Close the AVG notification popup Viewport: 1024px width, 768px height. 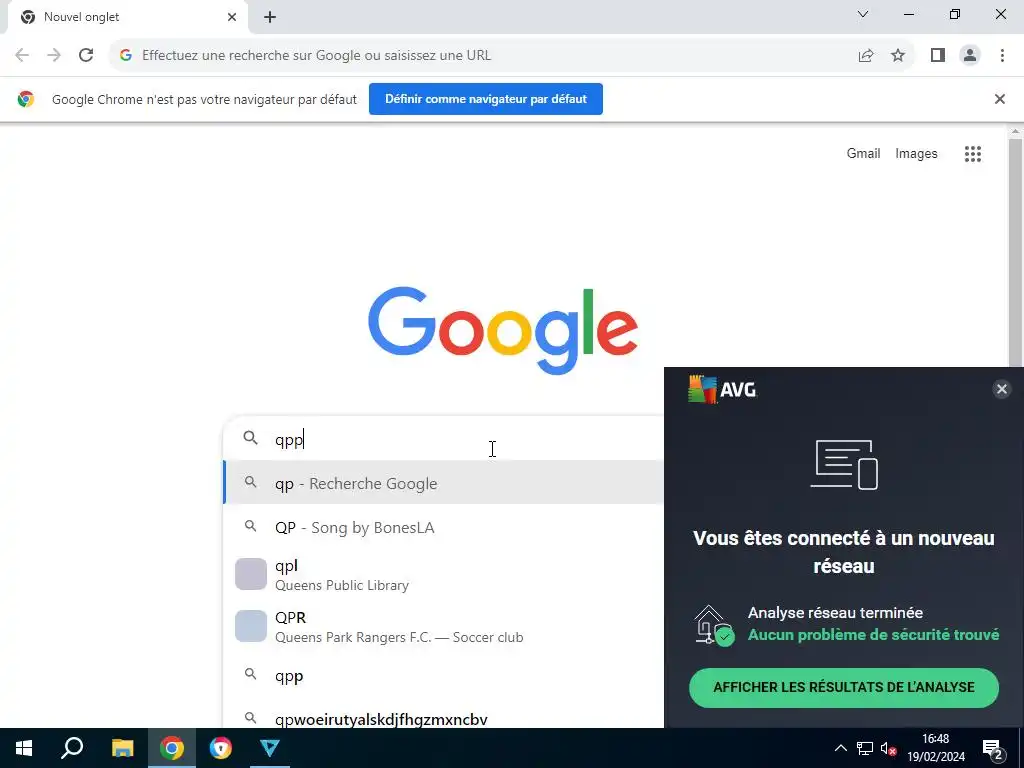(x=1001, y=389)
